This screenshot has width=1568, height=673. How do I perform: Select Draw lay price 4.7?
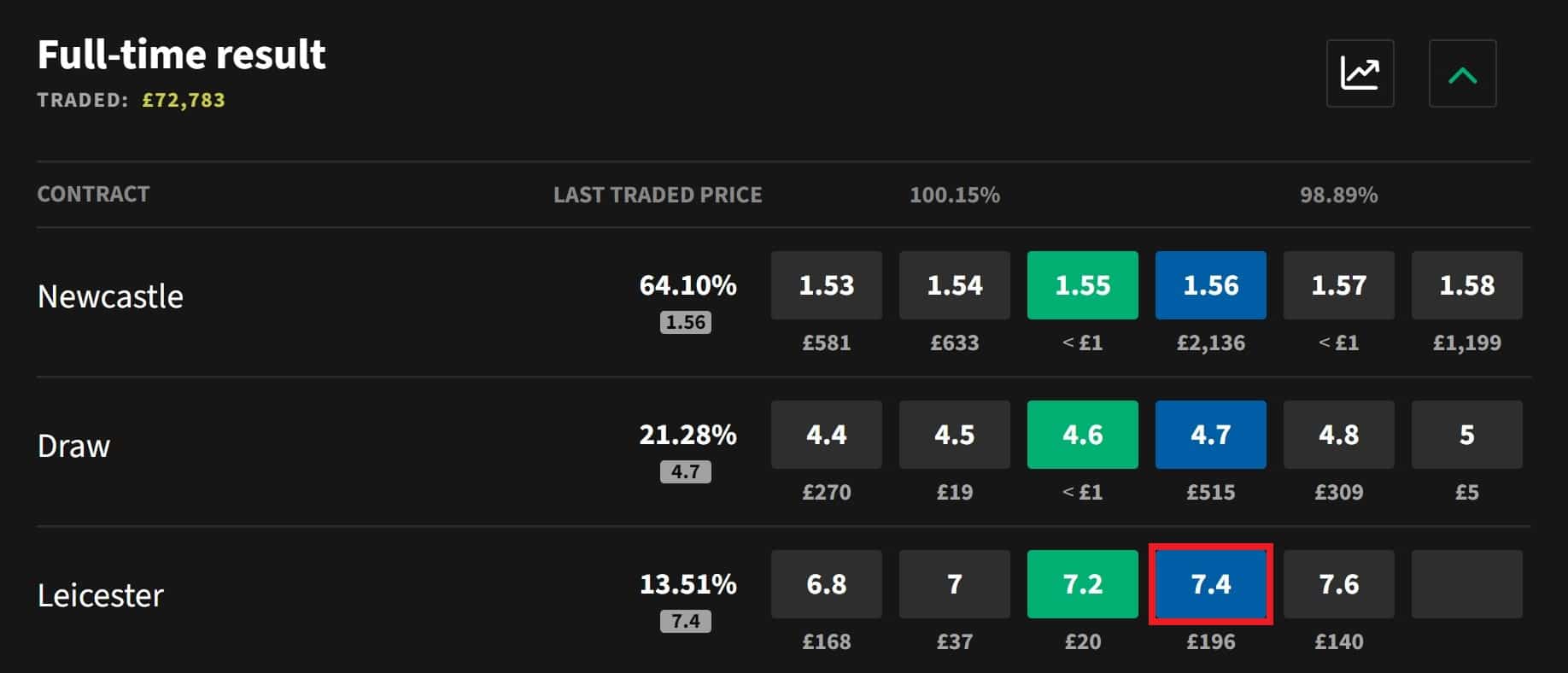coord(1210,435)
